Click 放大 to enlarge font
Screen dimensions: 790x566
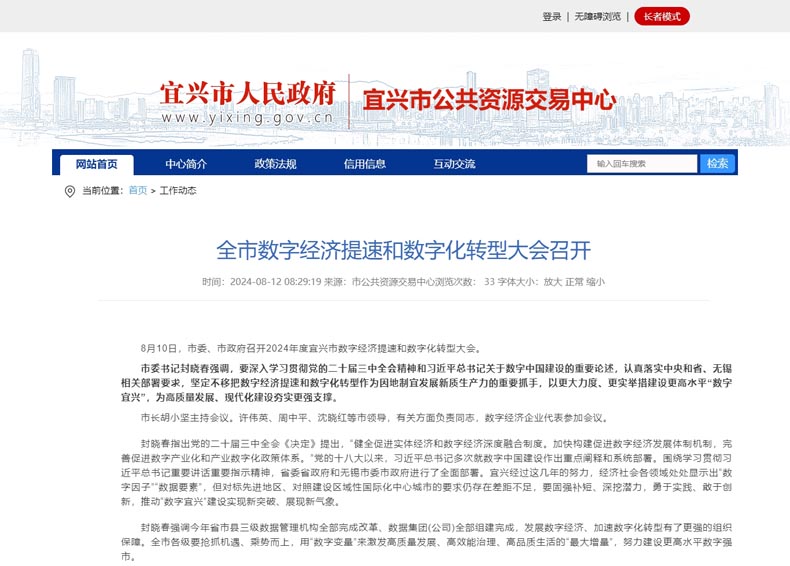552,282
